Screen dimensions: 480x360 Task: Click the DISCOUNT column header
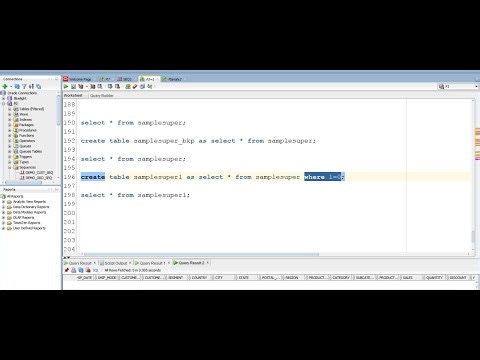click(x=458, y=278)
